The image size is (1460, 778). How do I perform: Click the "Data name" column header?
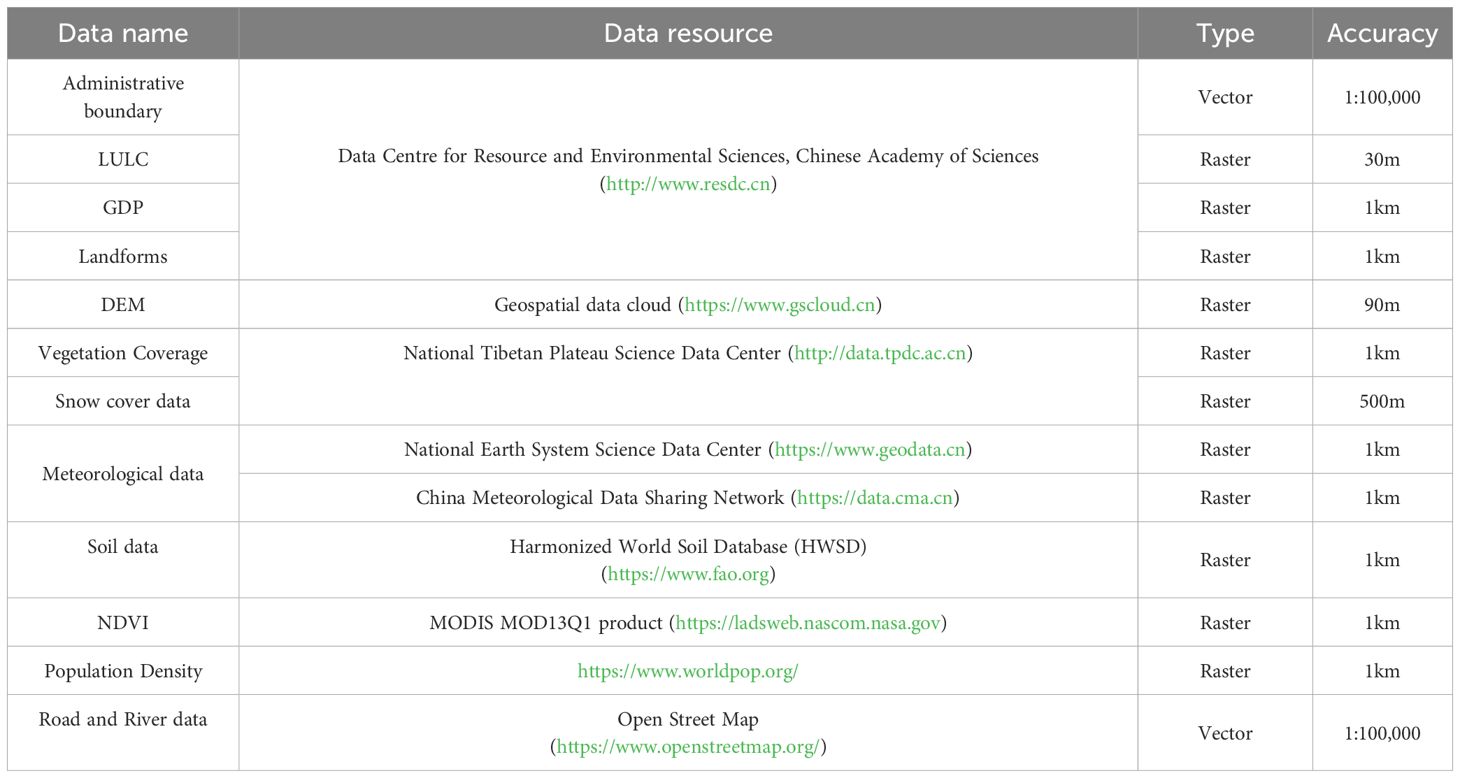[123, 33]
